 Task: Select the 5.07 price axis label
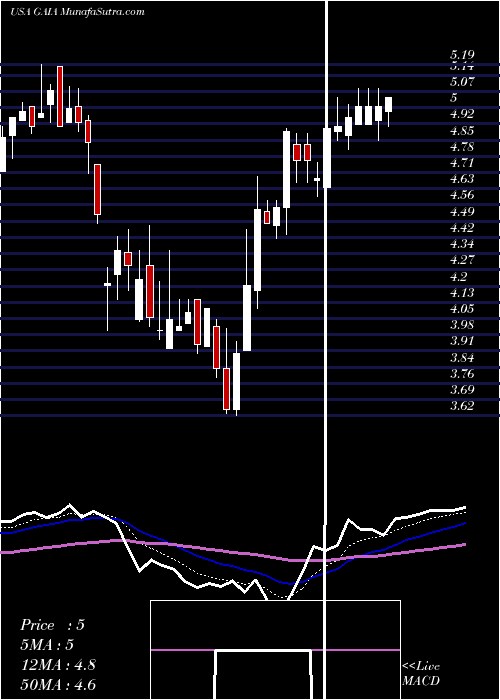coord(462,82)
